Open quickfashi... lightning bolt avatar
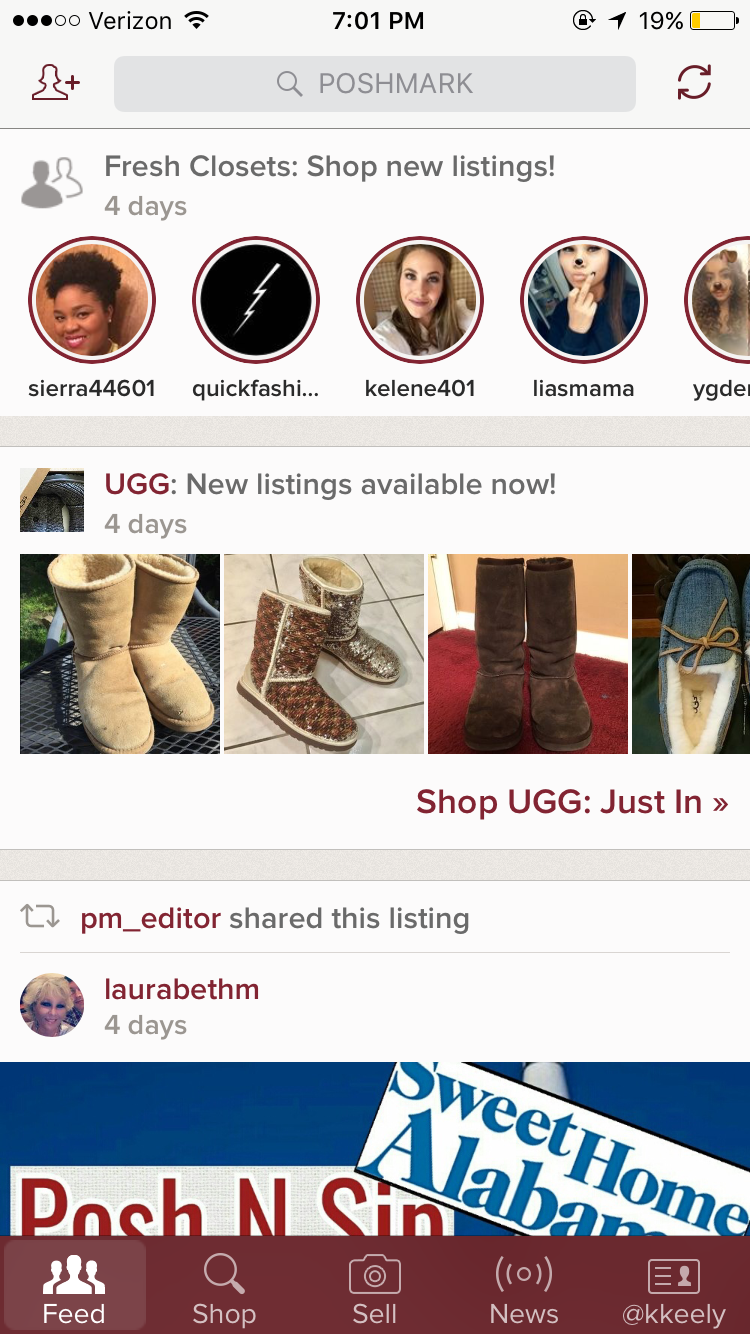Screen dimensions: 750x1334 point(256,300)
